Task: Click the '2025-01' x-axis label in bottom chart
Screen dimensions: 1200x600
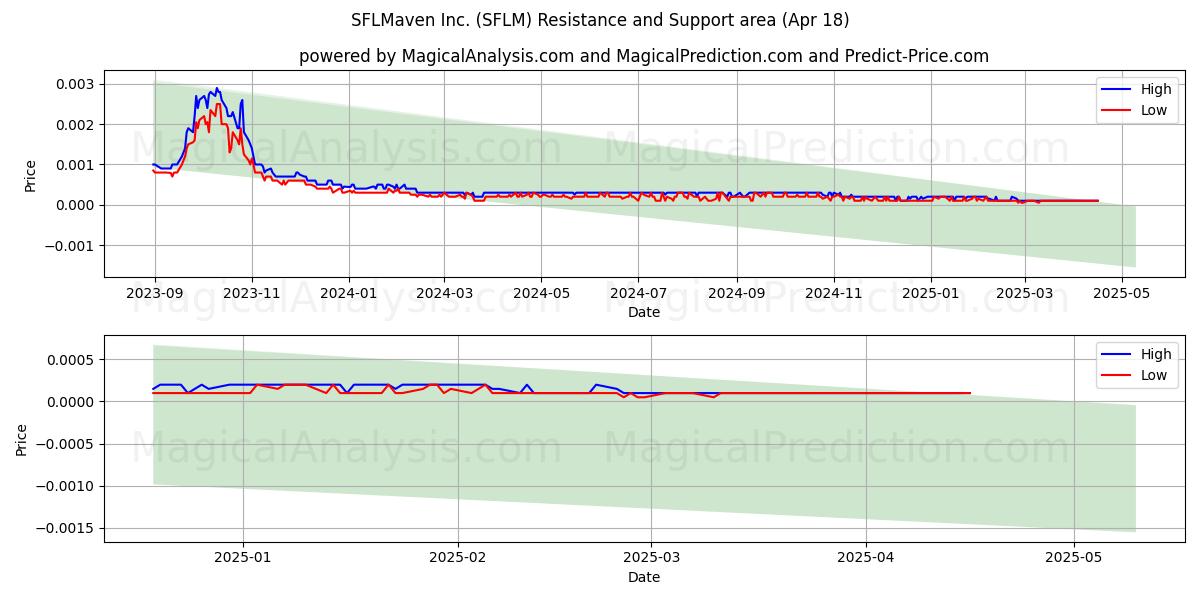Action: tap(243, 558)
